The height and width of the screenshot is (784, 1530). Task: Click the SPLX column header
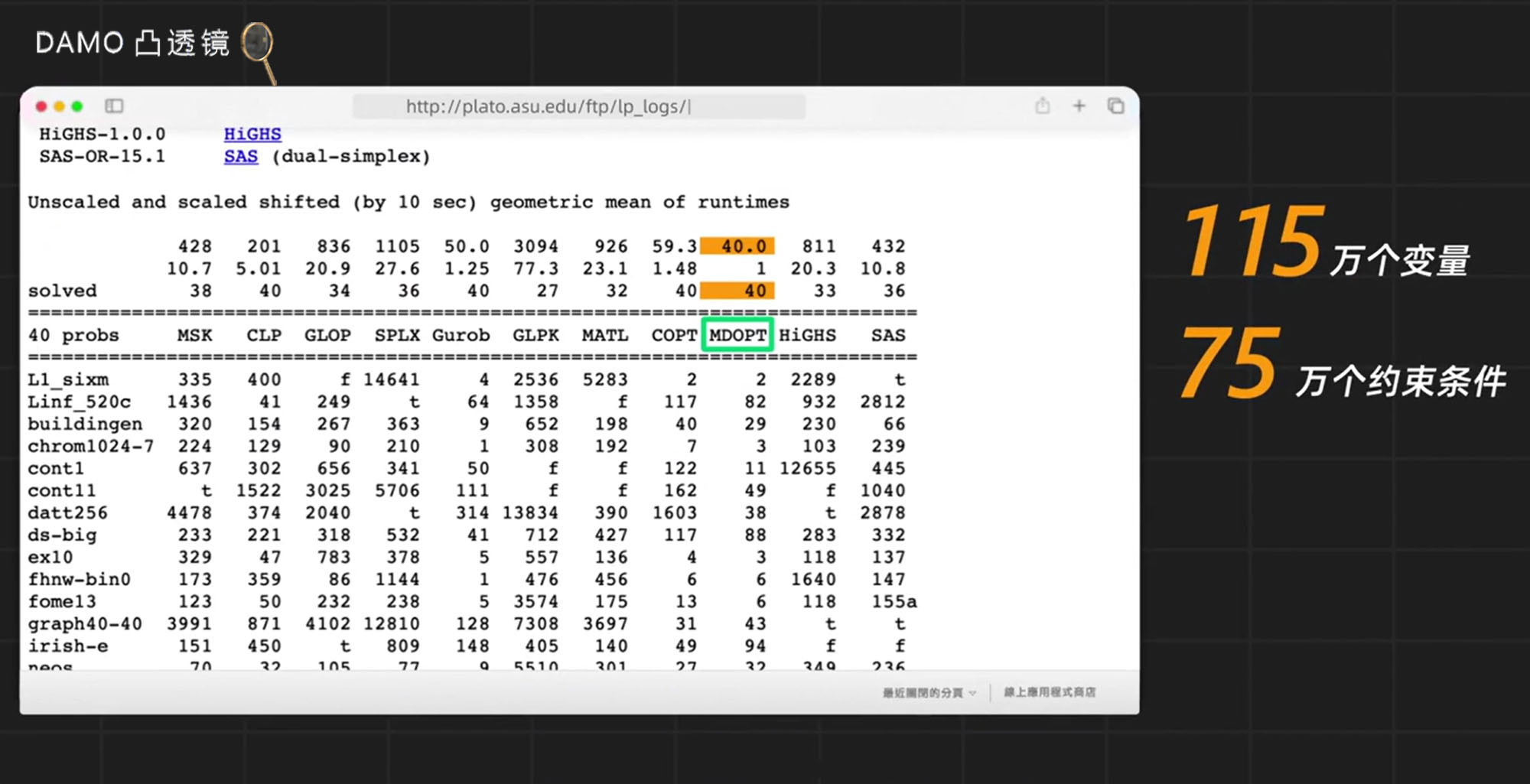point(397,335)
